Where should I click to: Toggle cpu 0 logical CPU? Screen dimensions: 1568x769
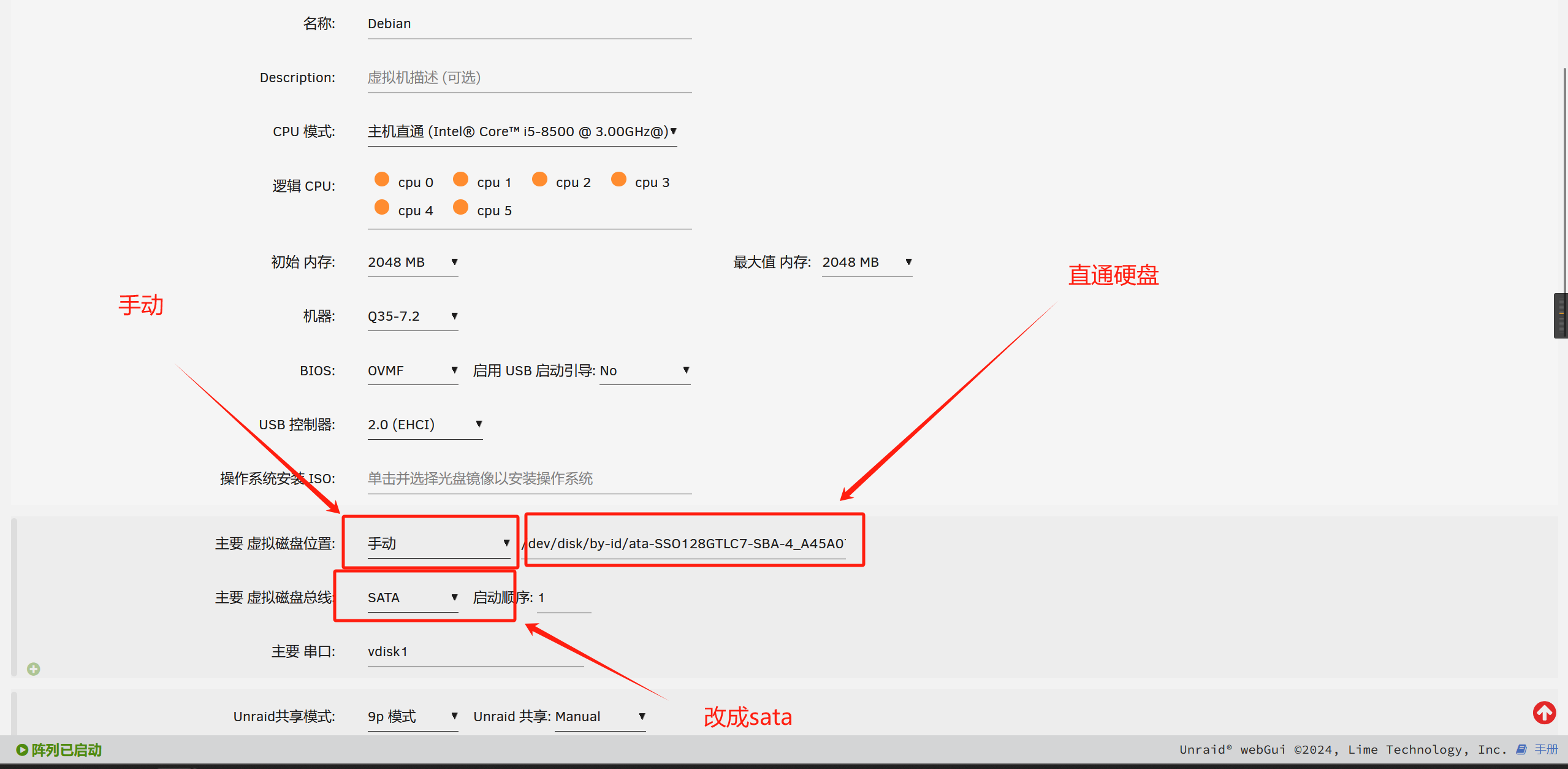point(382,179)
